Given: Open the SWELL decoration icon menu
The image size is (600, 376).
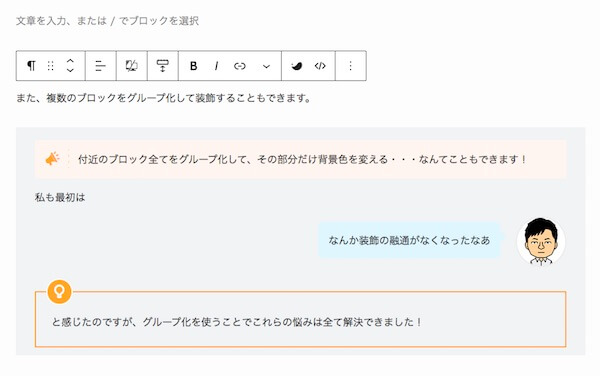Looking at the screenshot, I should coord(297,66).
